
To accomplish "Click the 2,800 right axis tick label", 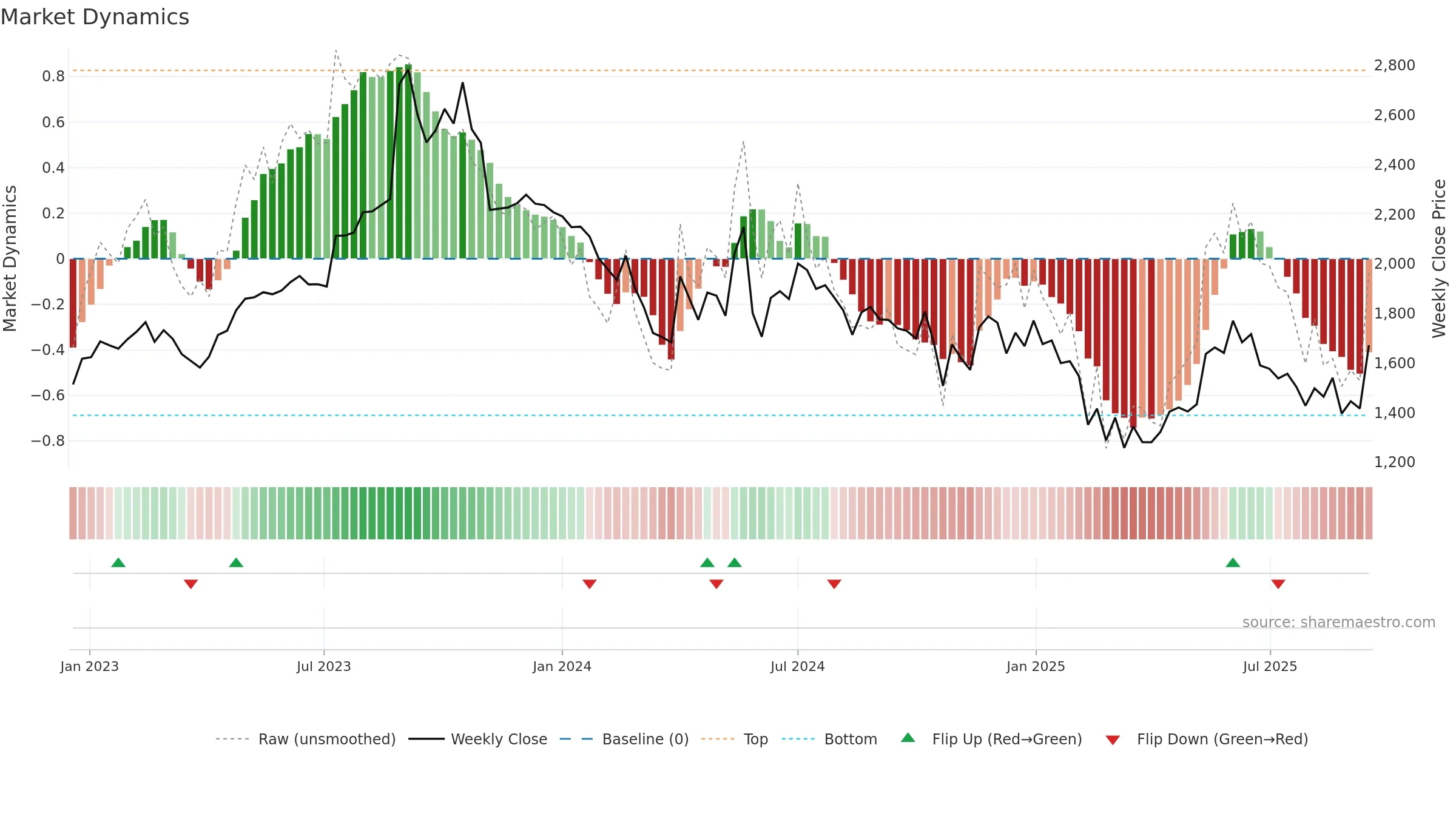I will point(1395,66).
